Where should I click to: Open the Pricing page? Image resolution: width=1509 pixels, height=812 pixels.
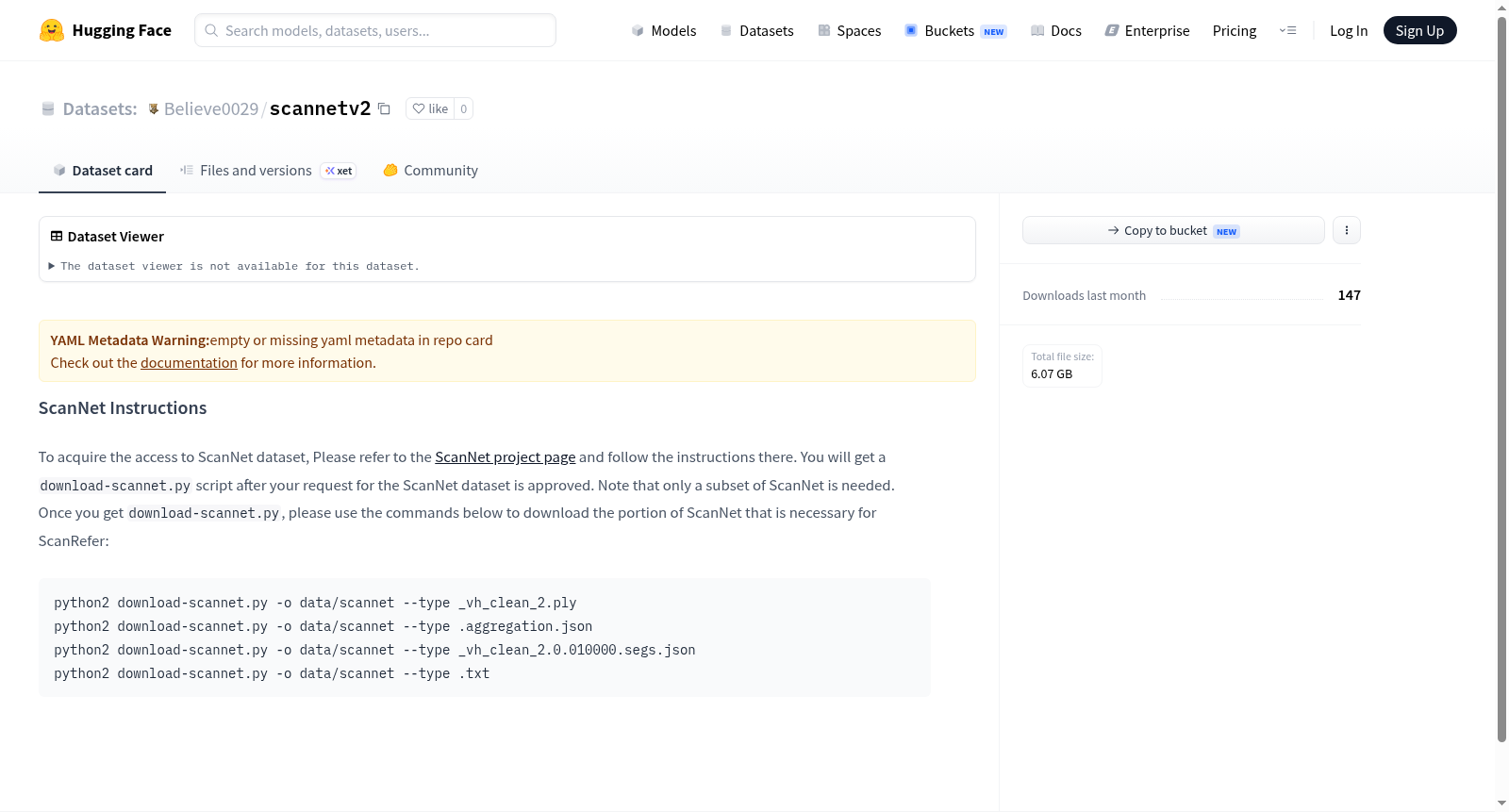pyautogui.click(x=1235, y=30)
